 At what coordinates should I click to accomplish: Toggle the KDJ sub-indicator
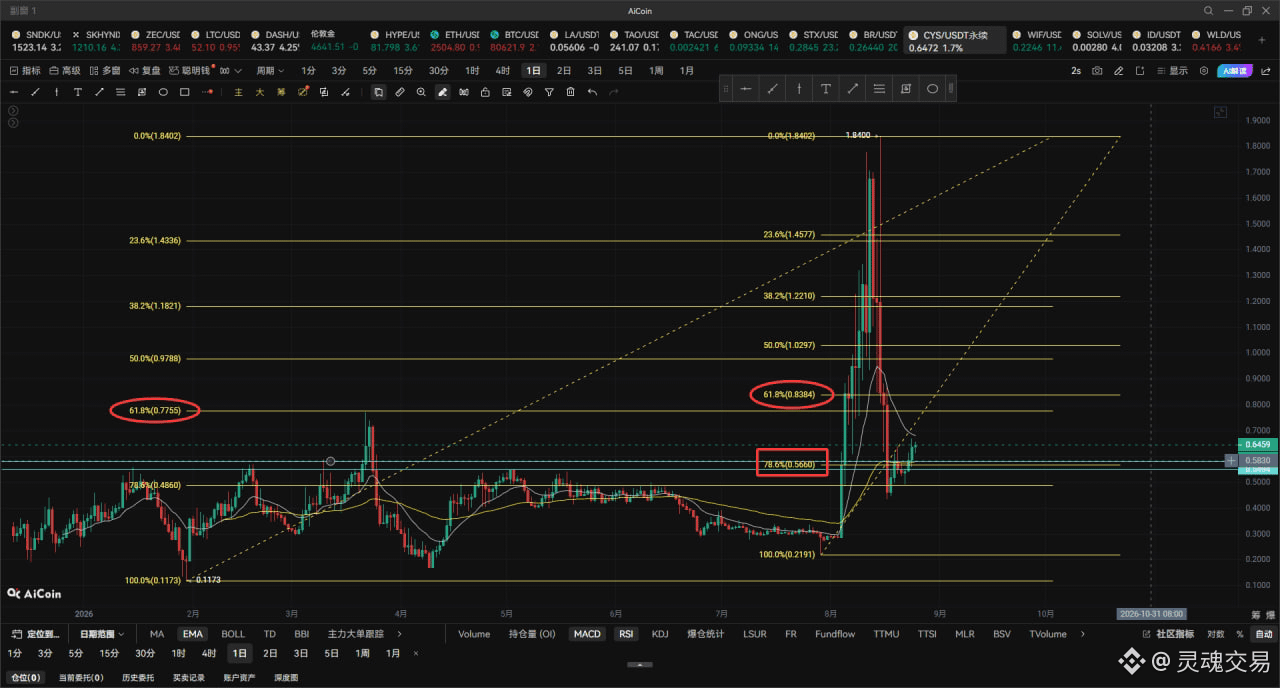coord(660,634)
